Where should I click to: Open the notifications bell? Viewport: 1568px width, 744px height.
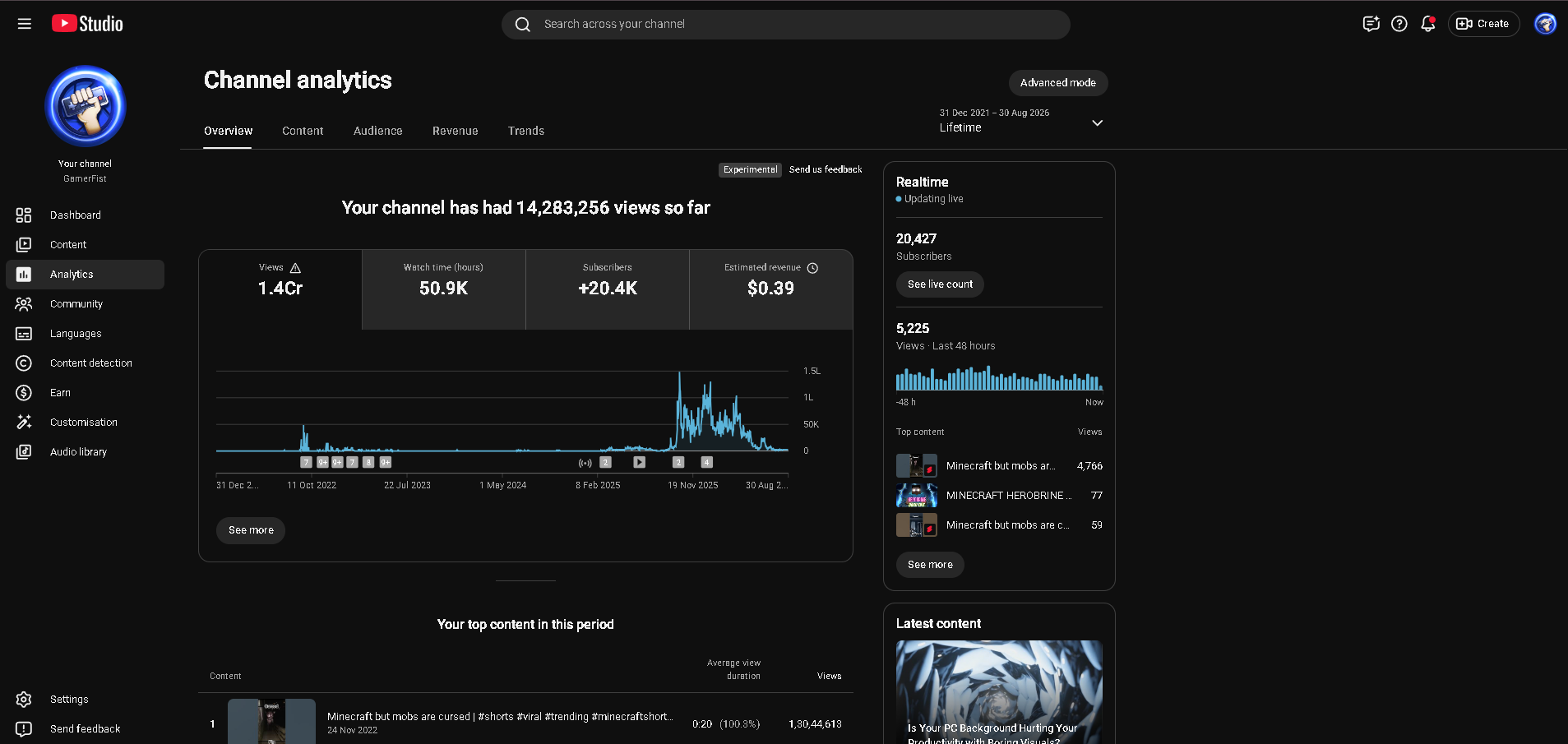click(1428, 24)
